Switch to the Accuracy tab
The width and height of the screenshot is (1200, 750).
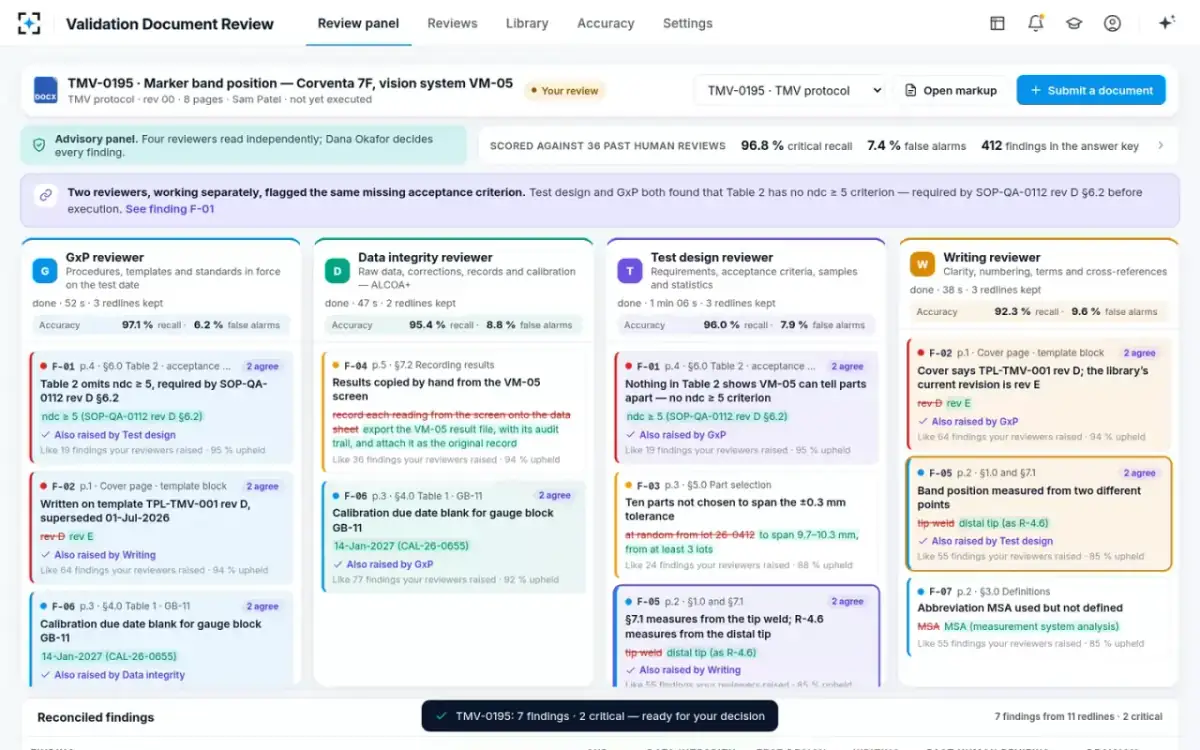pyautogui.click(x=605, y=23)
